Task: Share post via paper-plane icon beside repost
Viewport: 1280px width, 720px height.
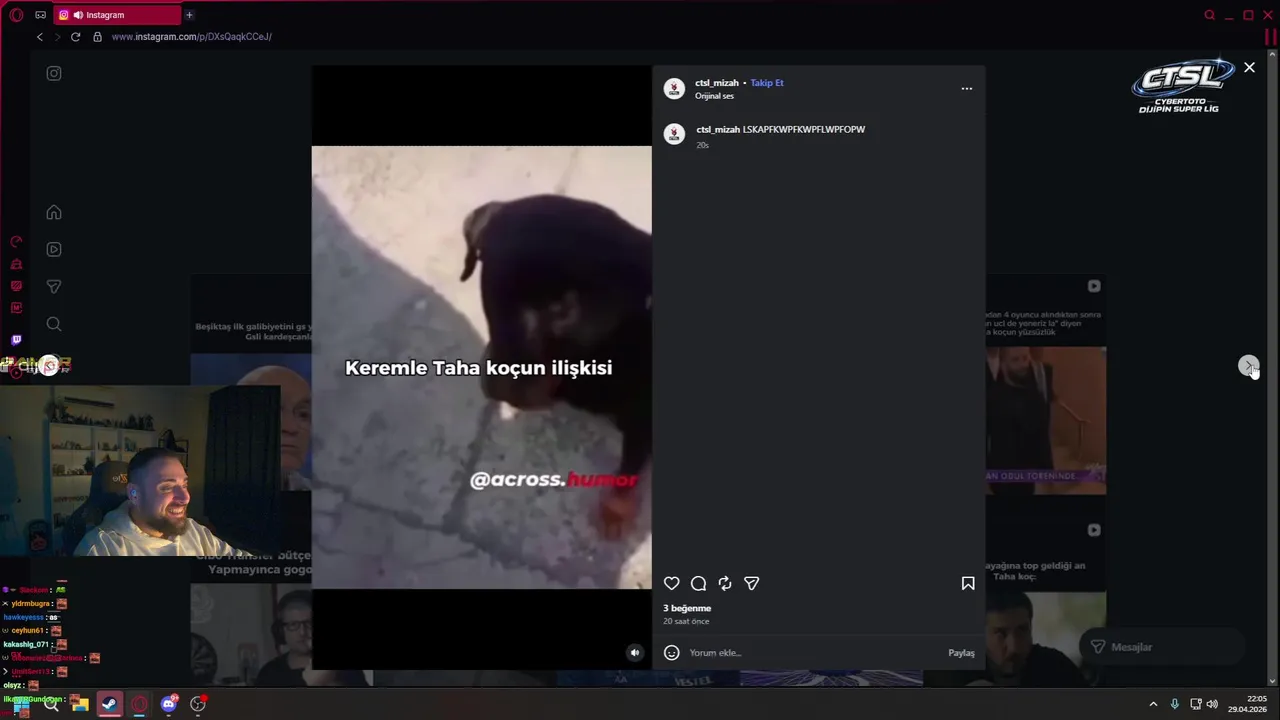Action: 751,583
